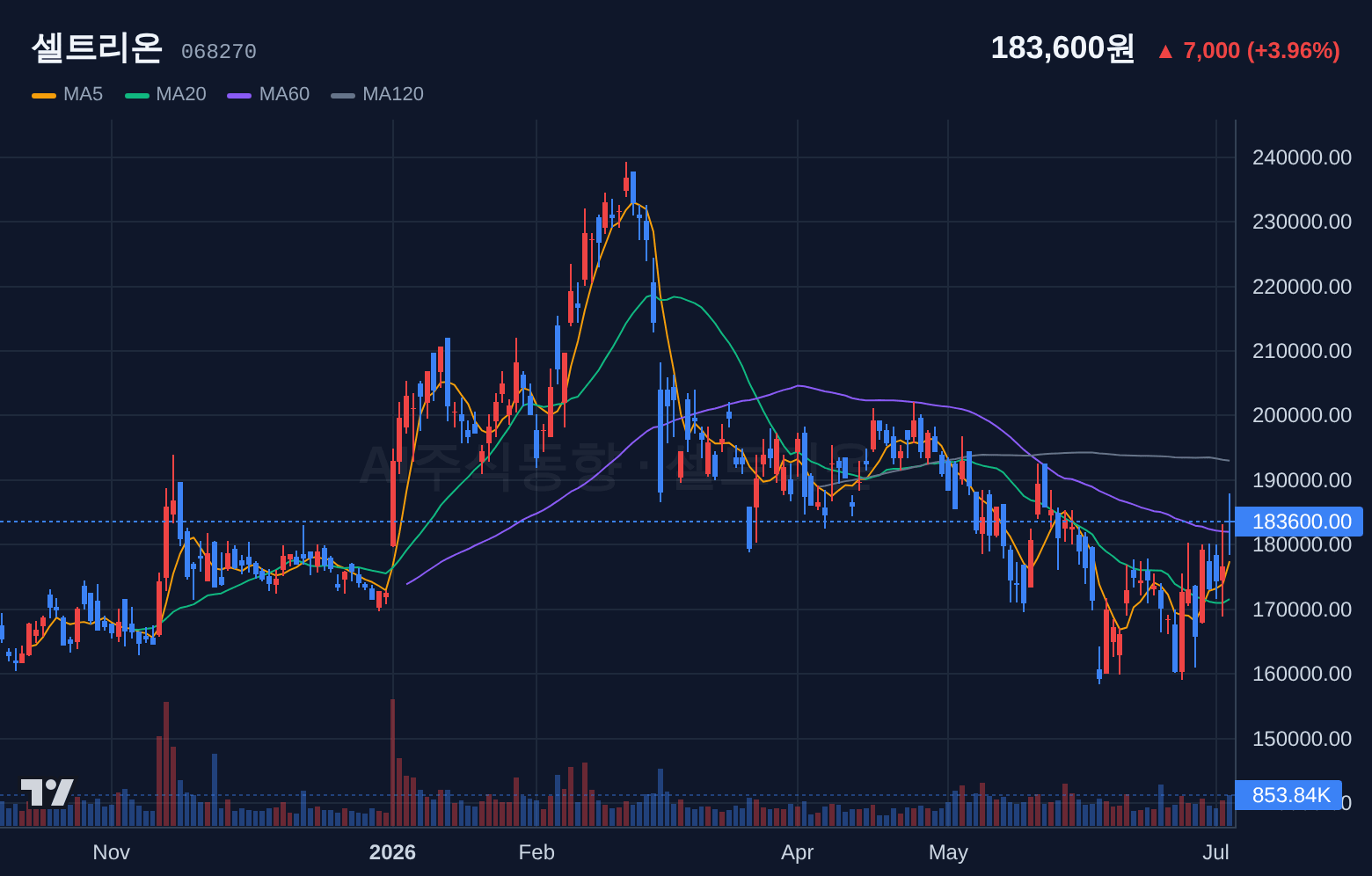Select the MA5 orange legend swatch
This screenshot has width=1372, height=876.
point(44,95)
